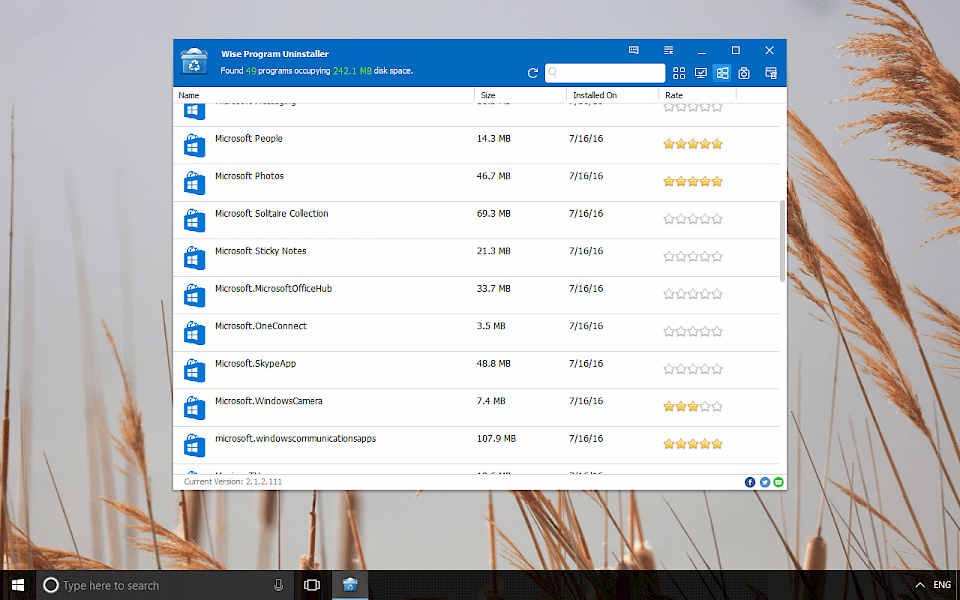
Task: Click the 69.3 MB size value
Action: click(493, 213)
